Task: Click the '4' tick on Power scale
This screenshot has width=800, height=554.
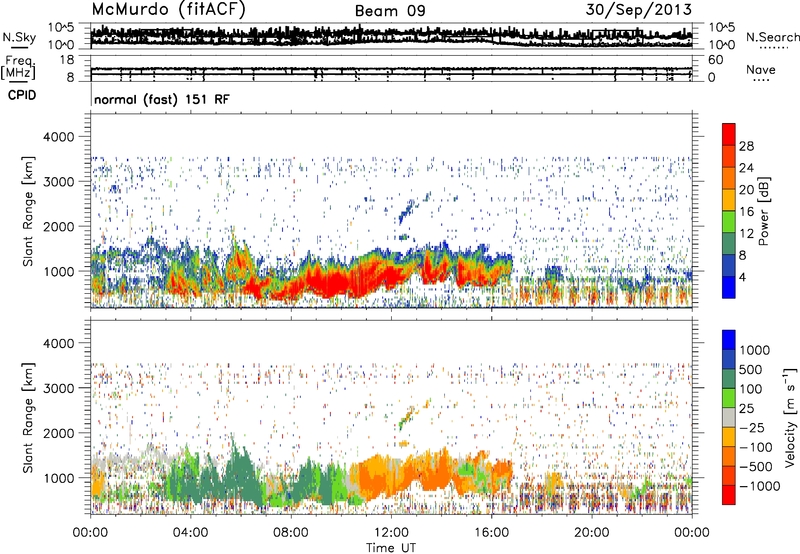Action: coord(742,278)
